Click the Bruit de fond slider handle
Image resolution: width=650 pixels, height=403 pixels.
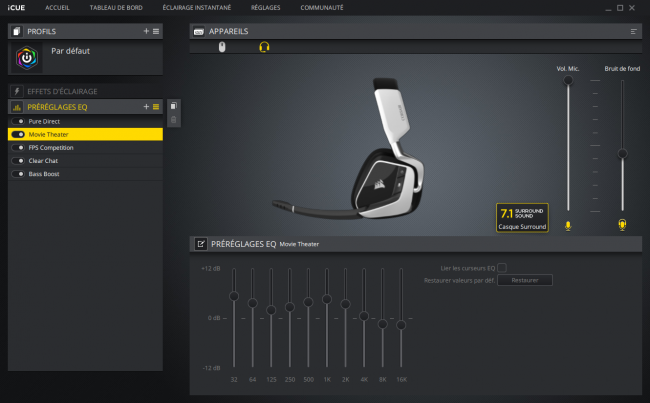tap(622, 154)
